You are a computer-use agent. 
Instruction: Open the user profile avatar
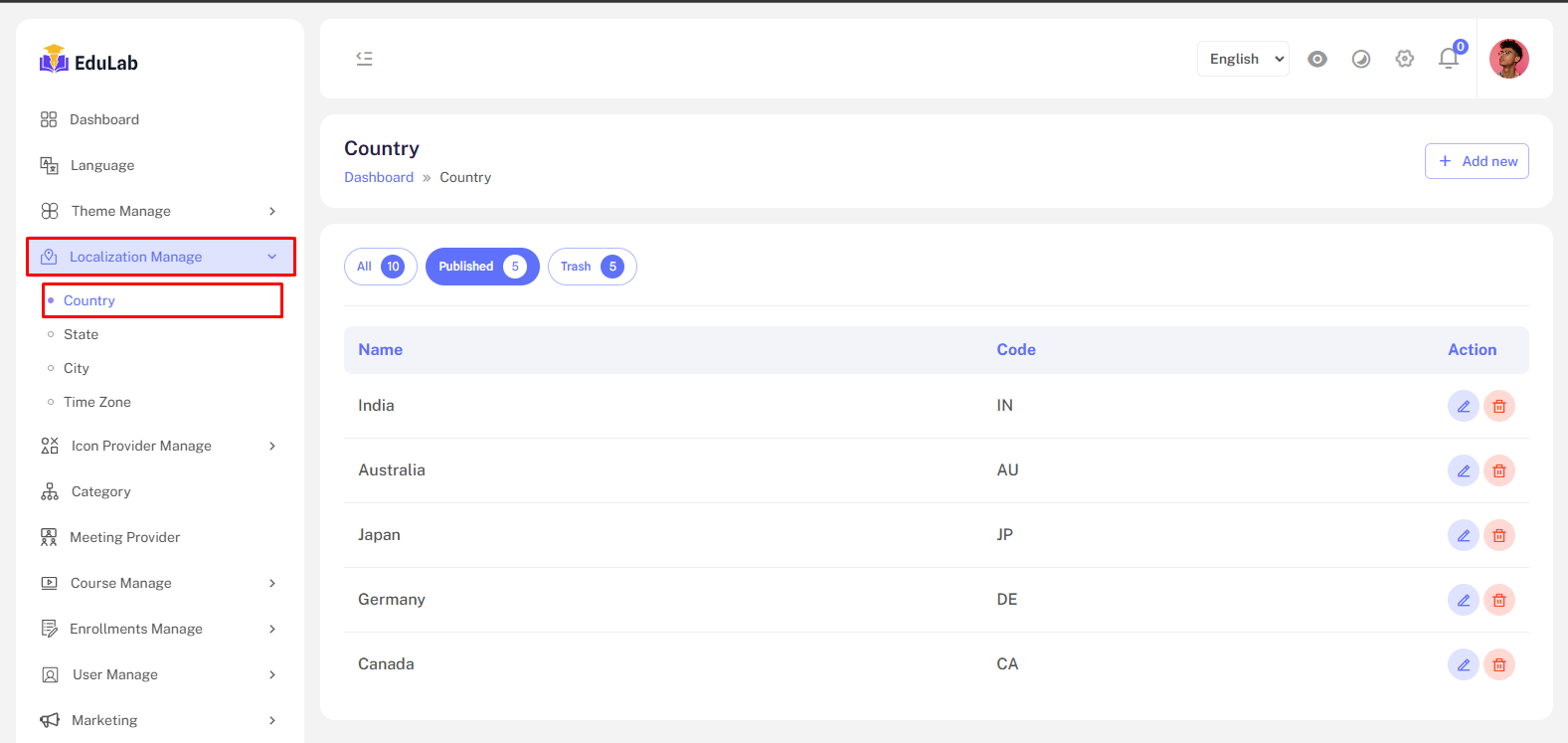coord(1507,59)
